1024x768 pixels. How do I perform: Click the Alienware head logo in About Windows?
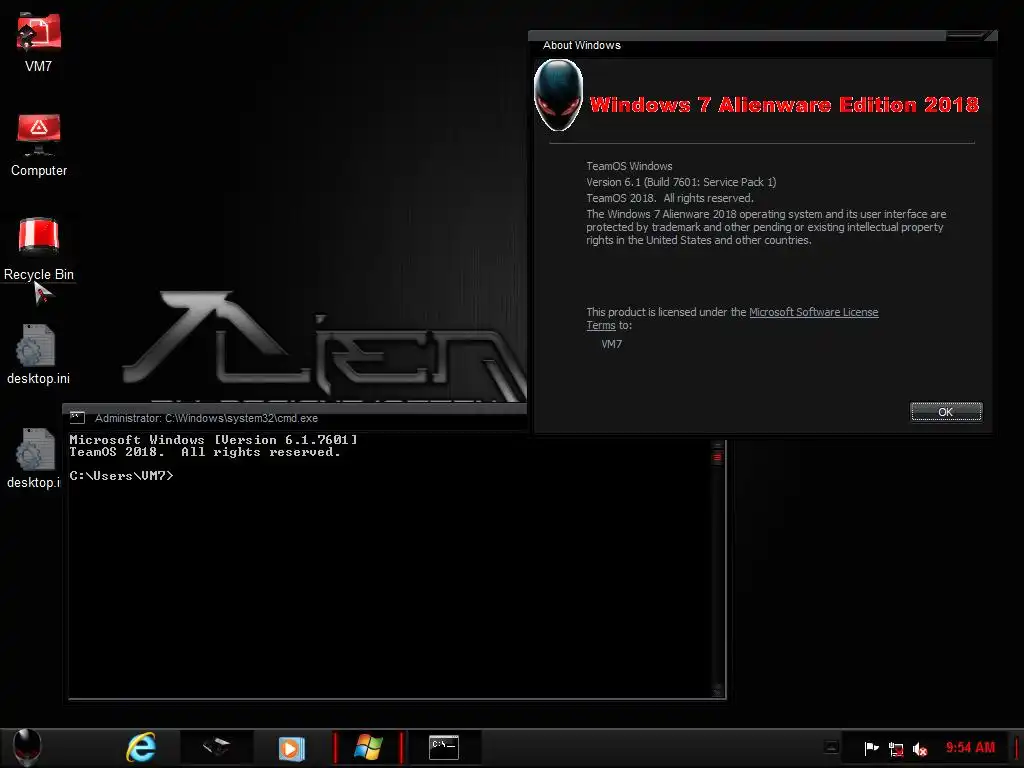coord(558,95)
